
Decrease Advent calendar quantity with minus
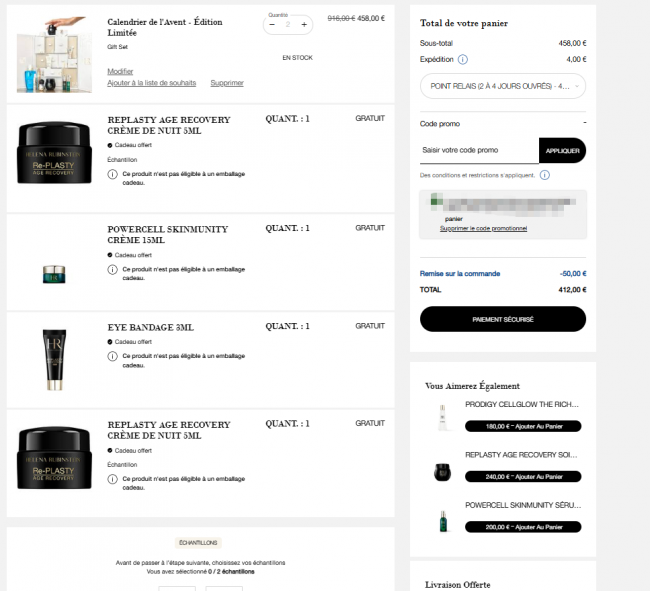point(272,24)
